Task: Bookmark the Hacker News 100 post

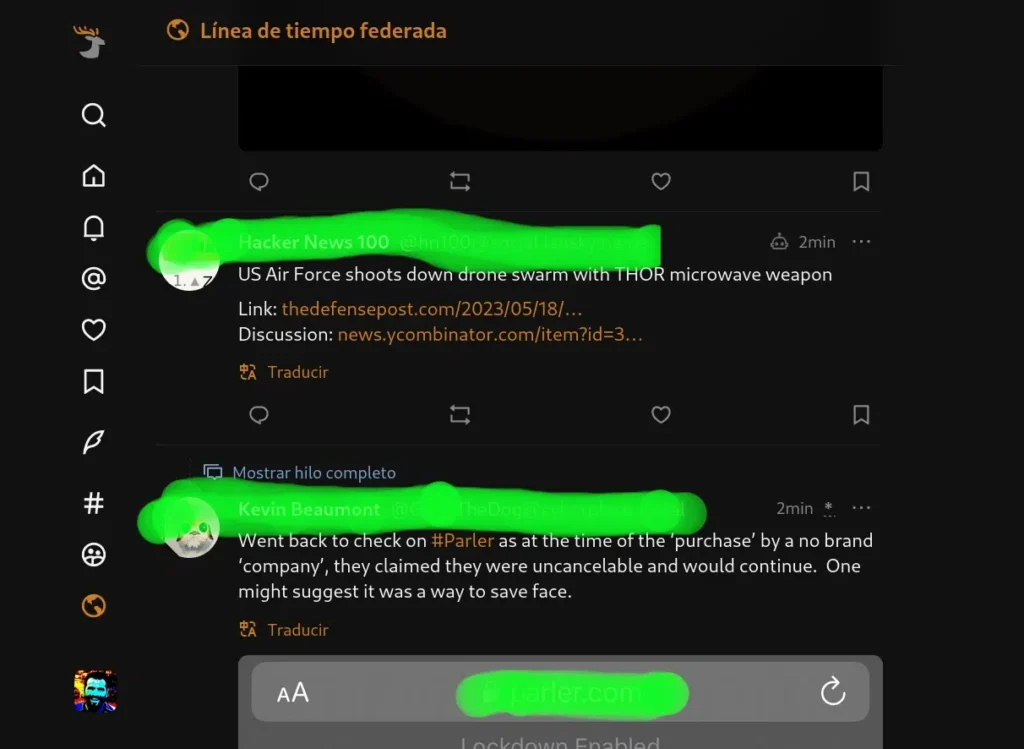Action: coord(861,415)
